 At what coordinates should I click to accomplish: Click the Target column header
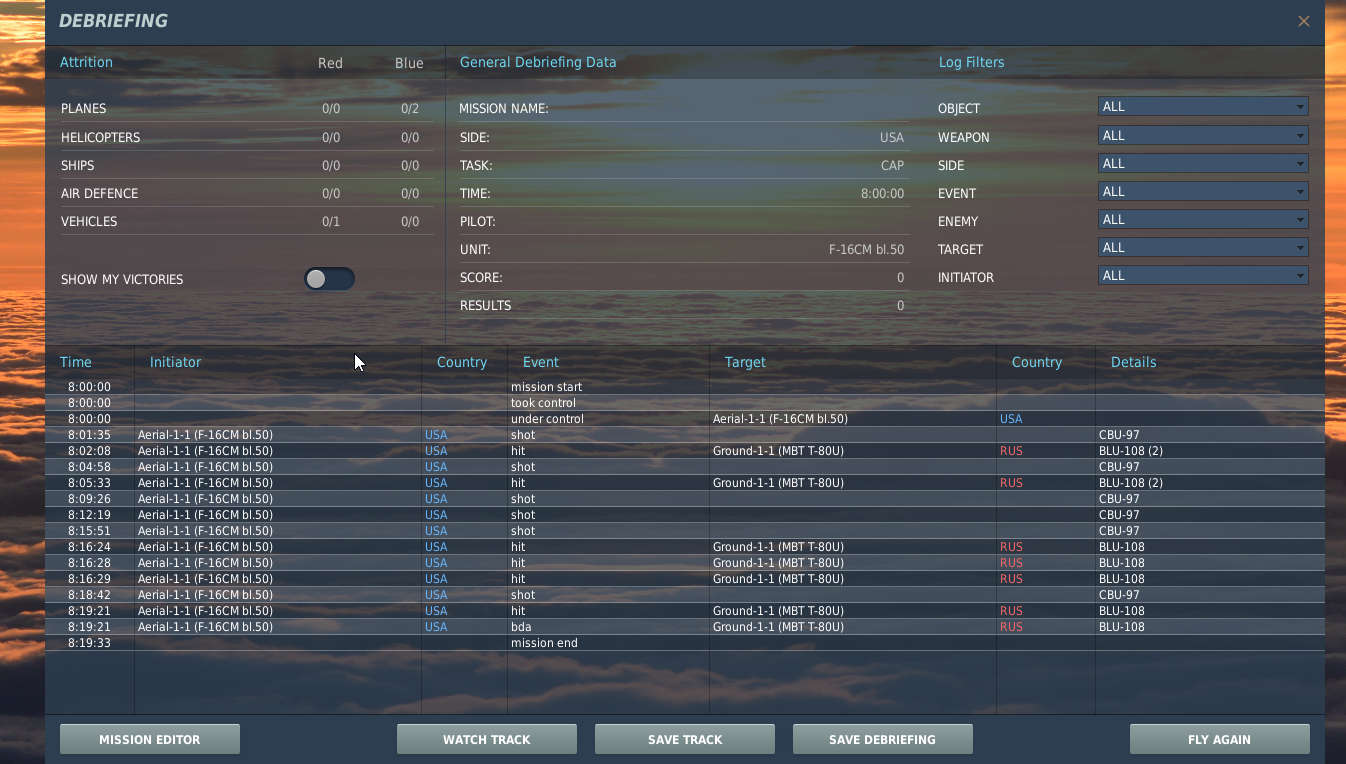point(745,362)
